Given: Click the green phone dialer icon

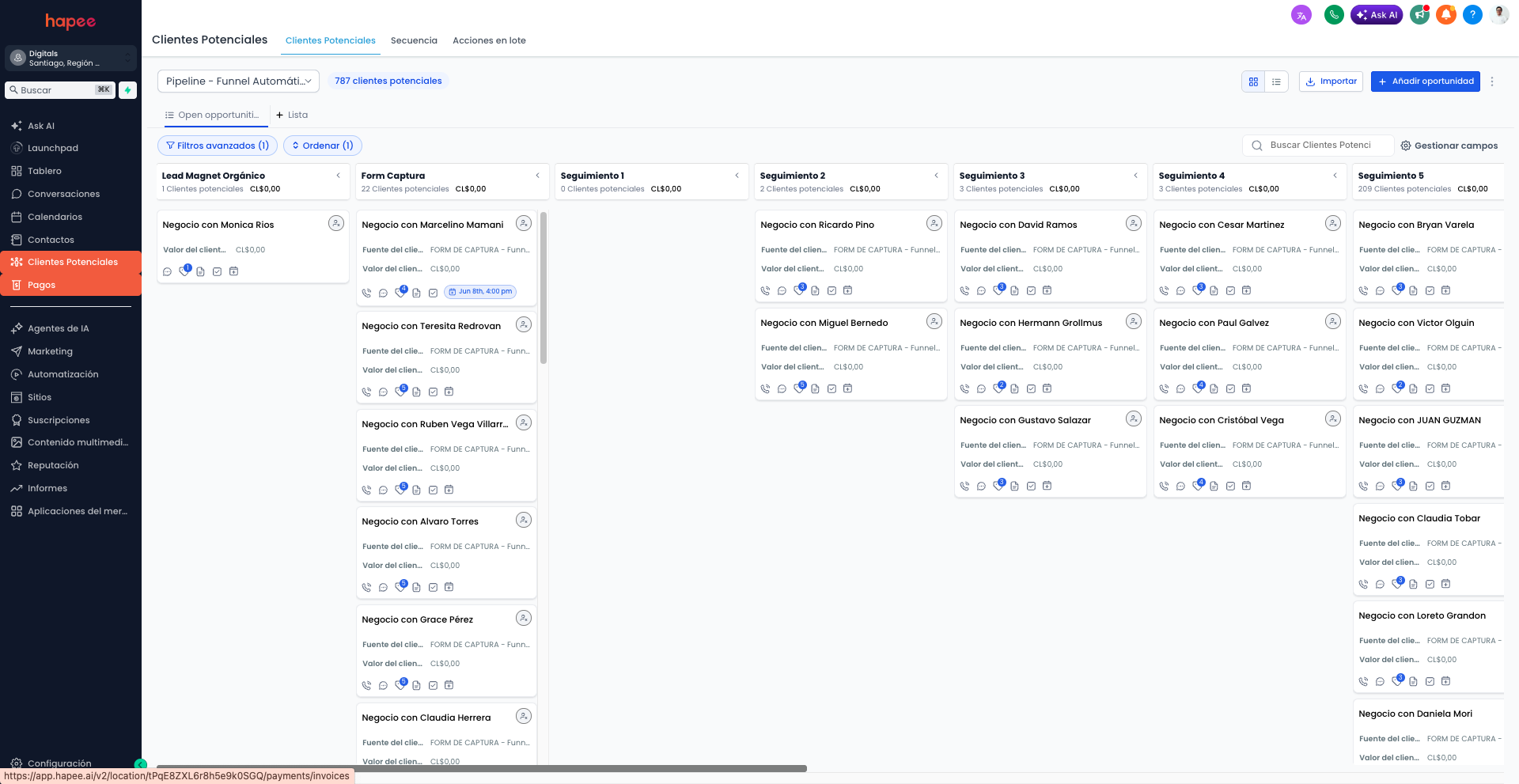Looking at the screenshot, I should click(x=1334, y=15).
